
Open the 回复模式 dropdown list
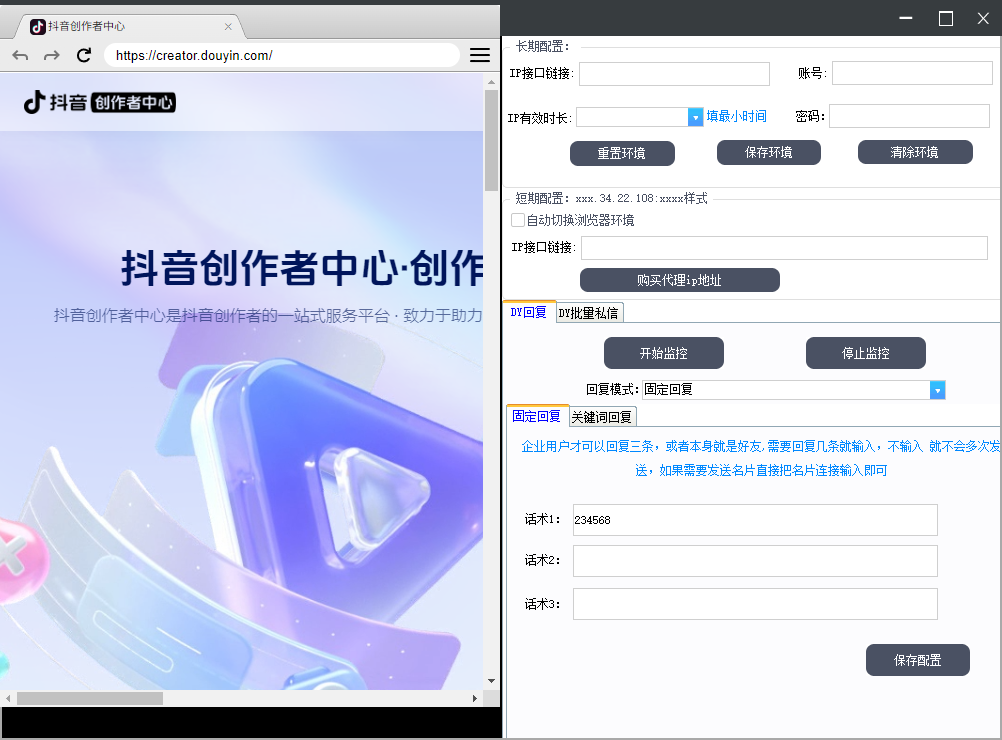[x=937, y=390]
